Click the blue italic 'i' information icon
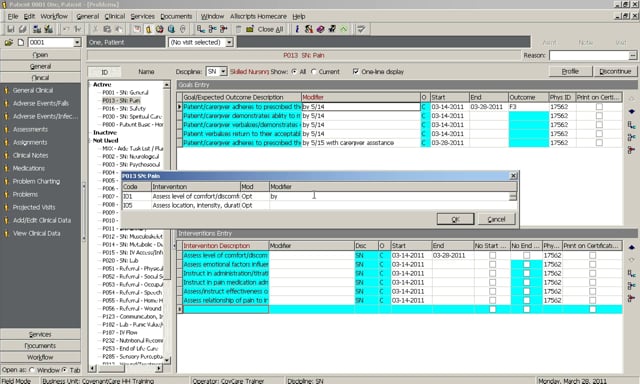 click(x=297, y=29)
